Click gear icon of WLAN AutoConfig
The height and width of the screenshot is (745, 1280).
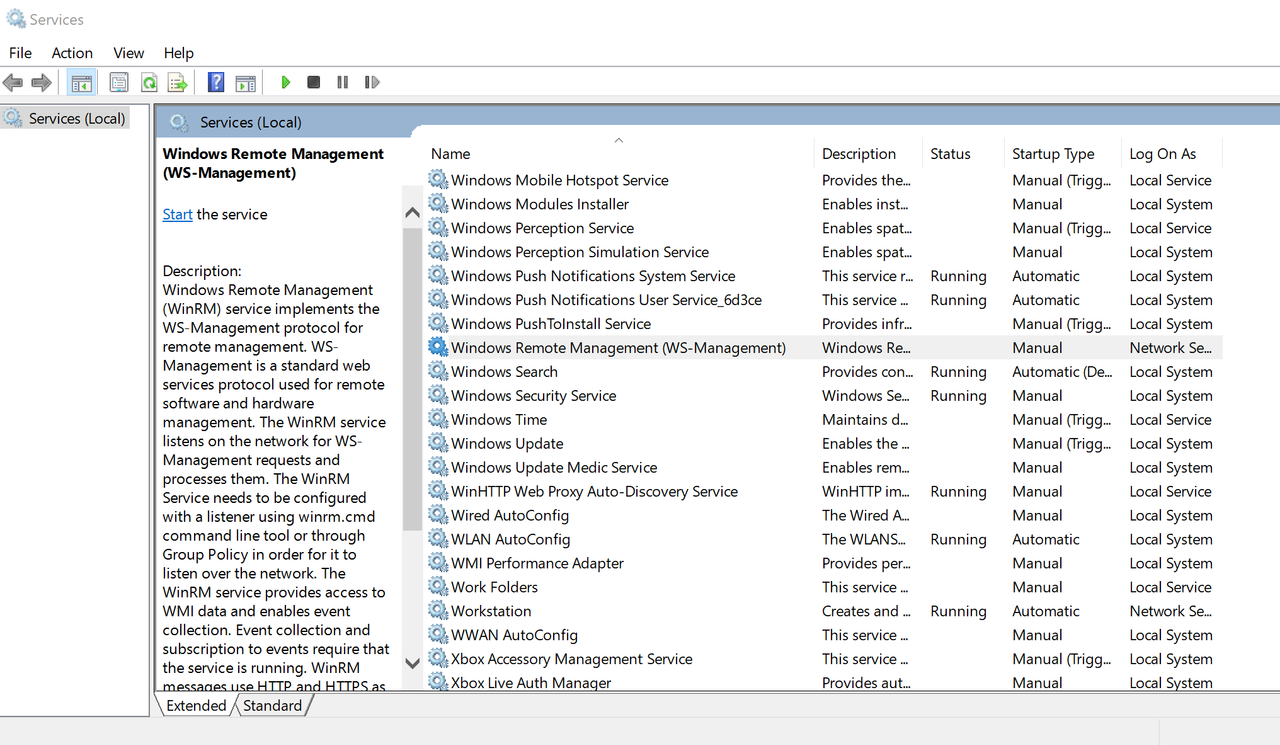tap(438, 540)
